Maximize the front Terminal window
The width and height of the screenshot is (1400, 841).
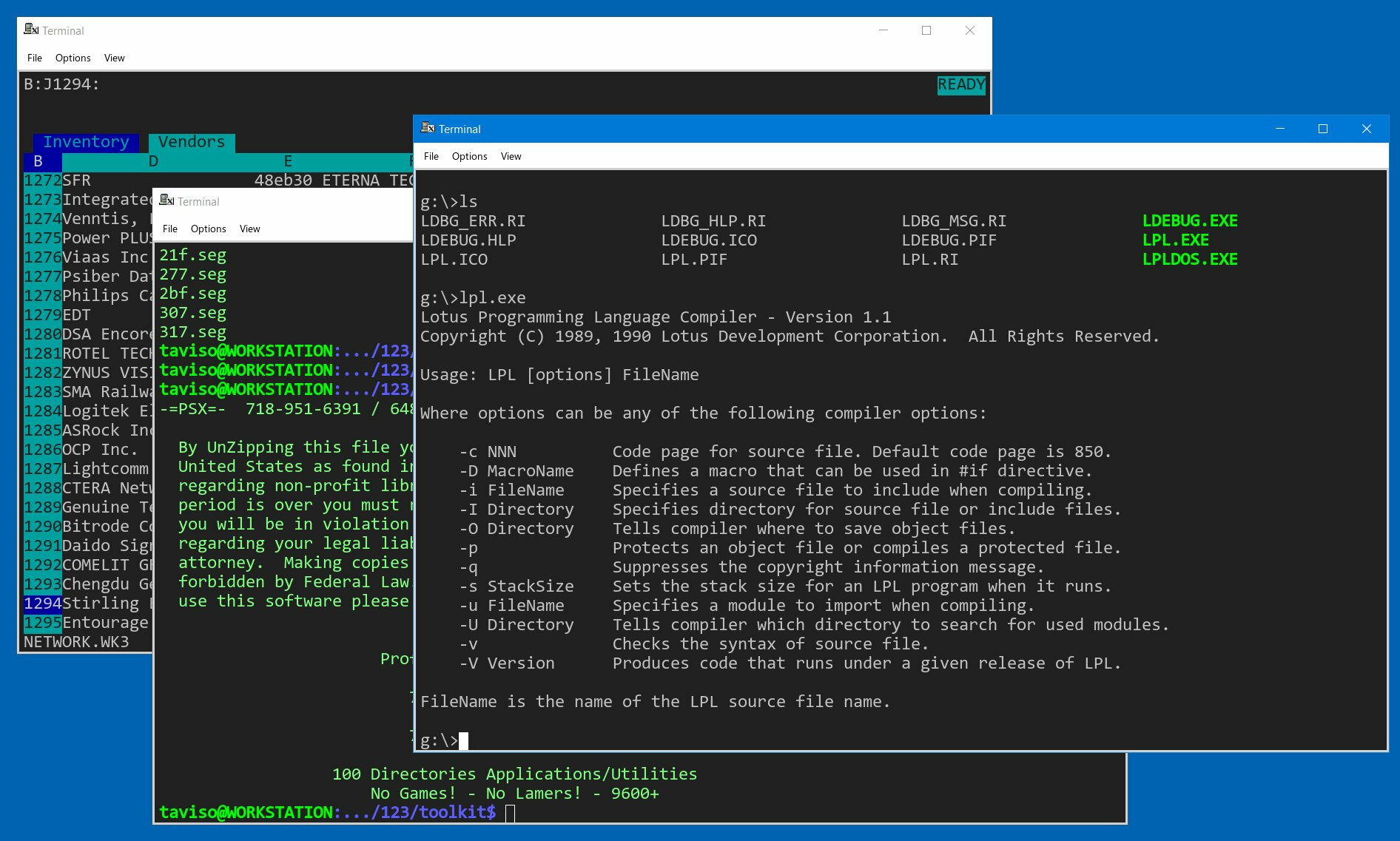coord(1323,129)
